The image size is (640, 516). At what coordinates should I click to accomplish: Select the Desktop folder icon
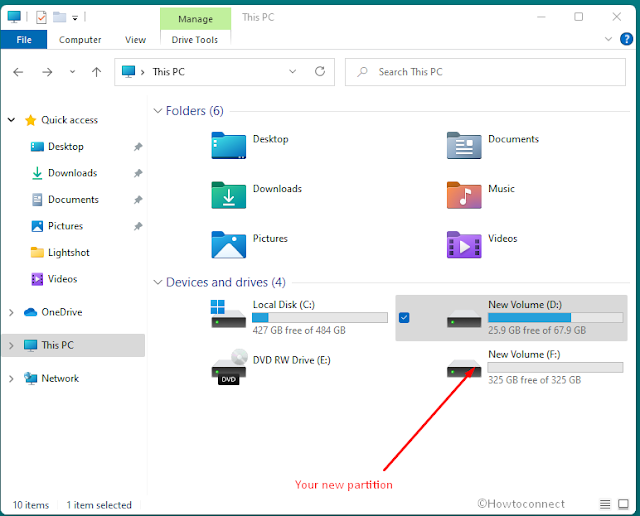[229, 146]
